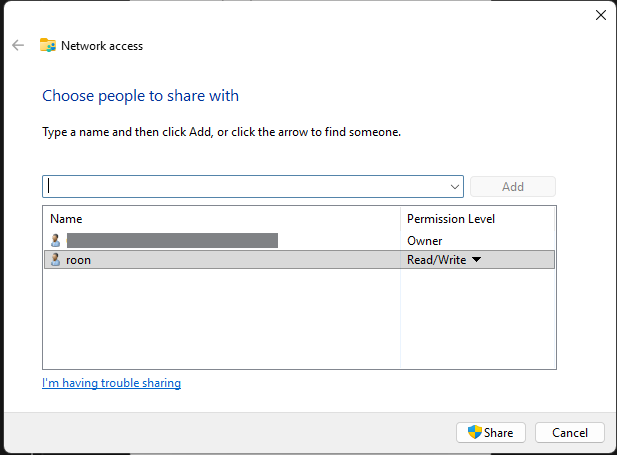Click the Owner permission text

tap(425, 240)
